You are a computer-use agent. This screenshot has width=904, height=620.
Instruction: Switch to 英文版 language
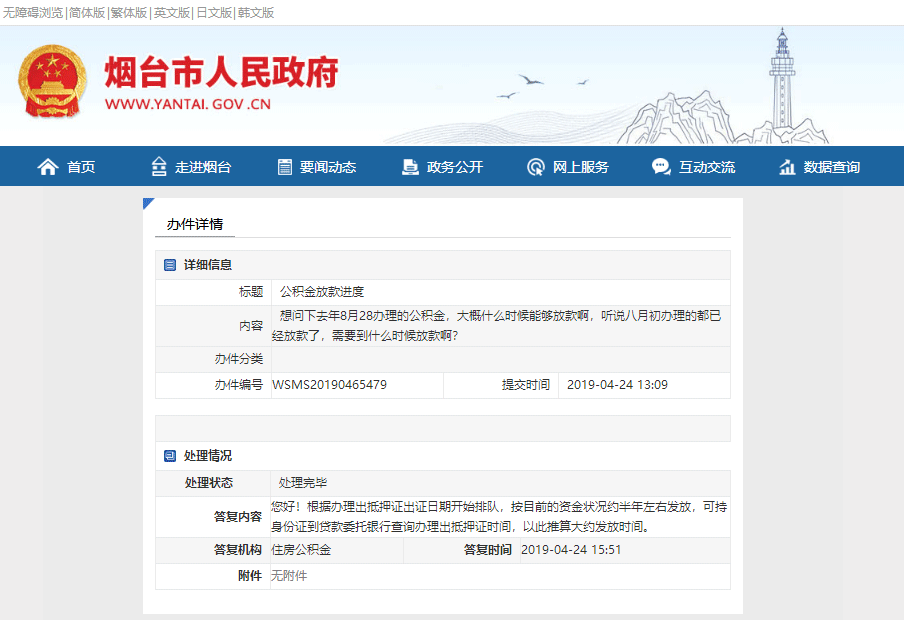point(172,13)
